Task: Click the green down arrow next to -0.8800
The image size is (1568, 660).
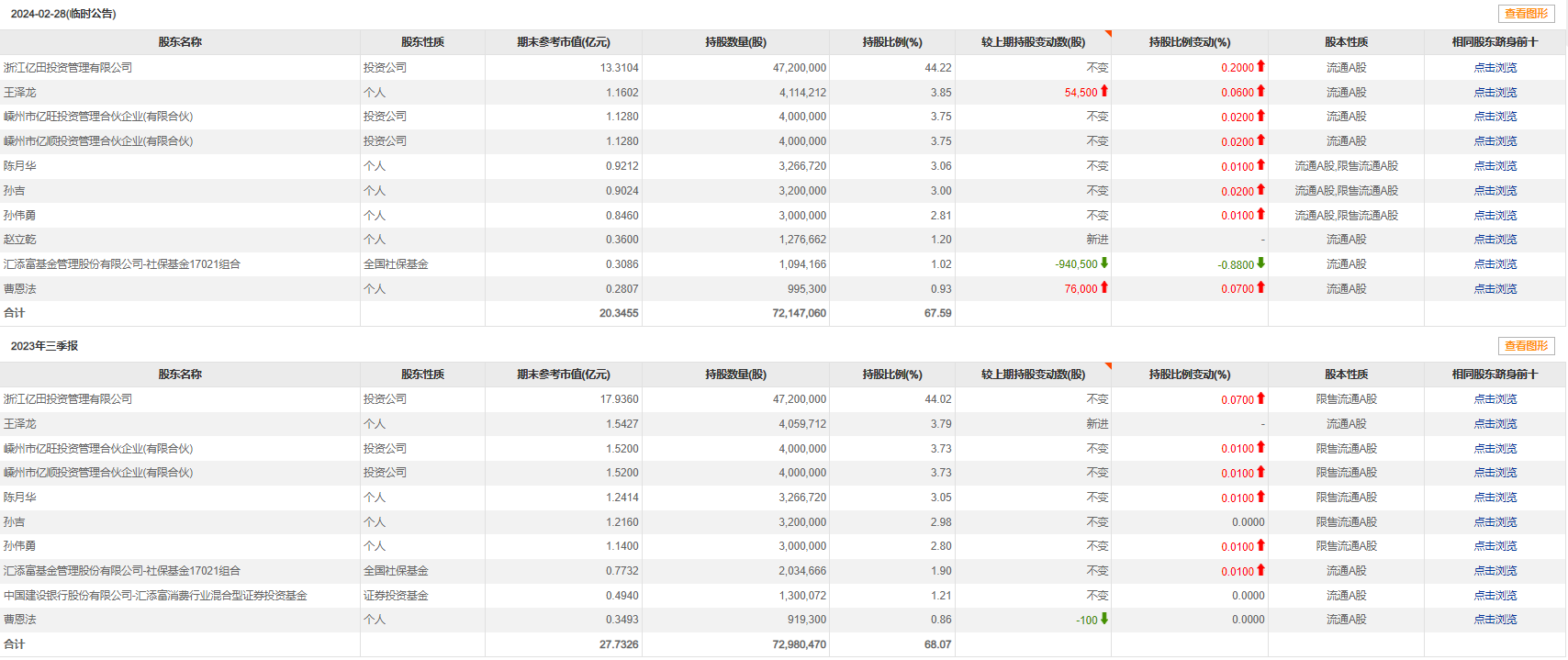Action: pos(1260,263)
